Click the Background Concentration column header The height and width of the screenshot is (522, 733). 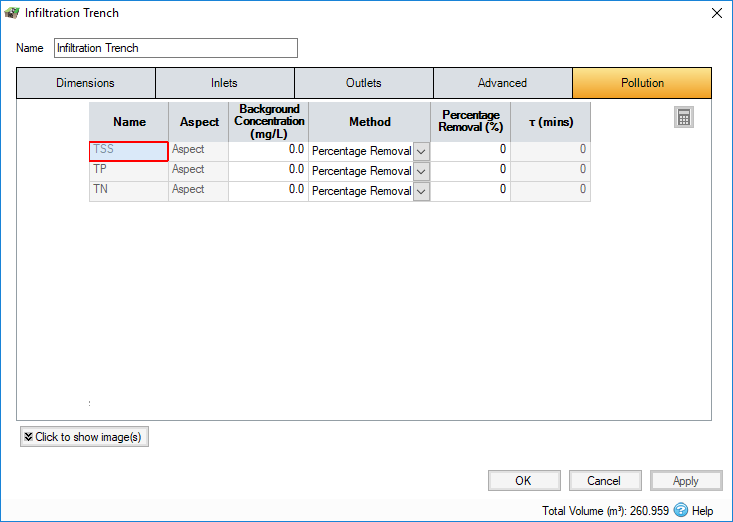pos(269,122)
